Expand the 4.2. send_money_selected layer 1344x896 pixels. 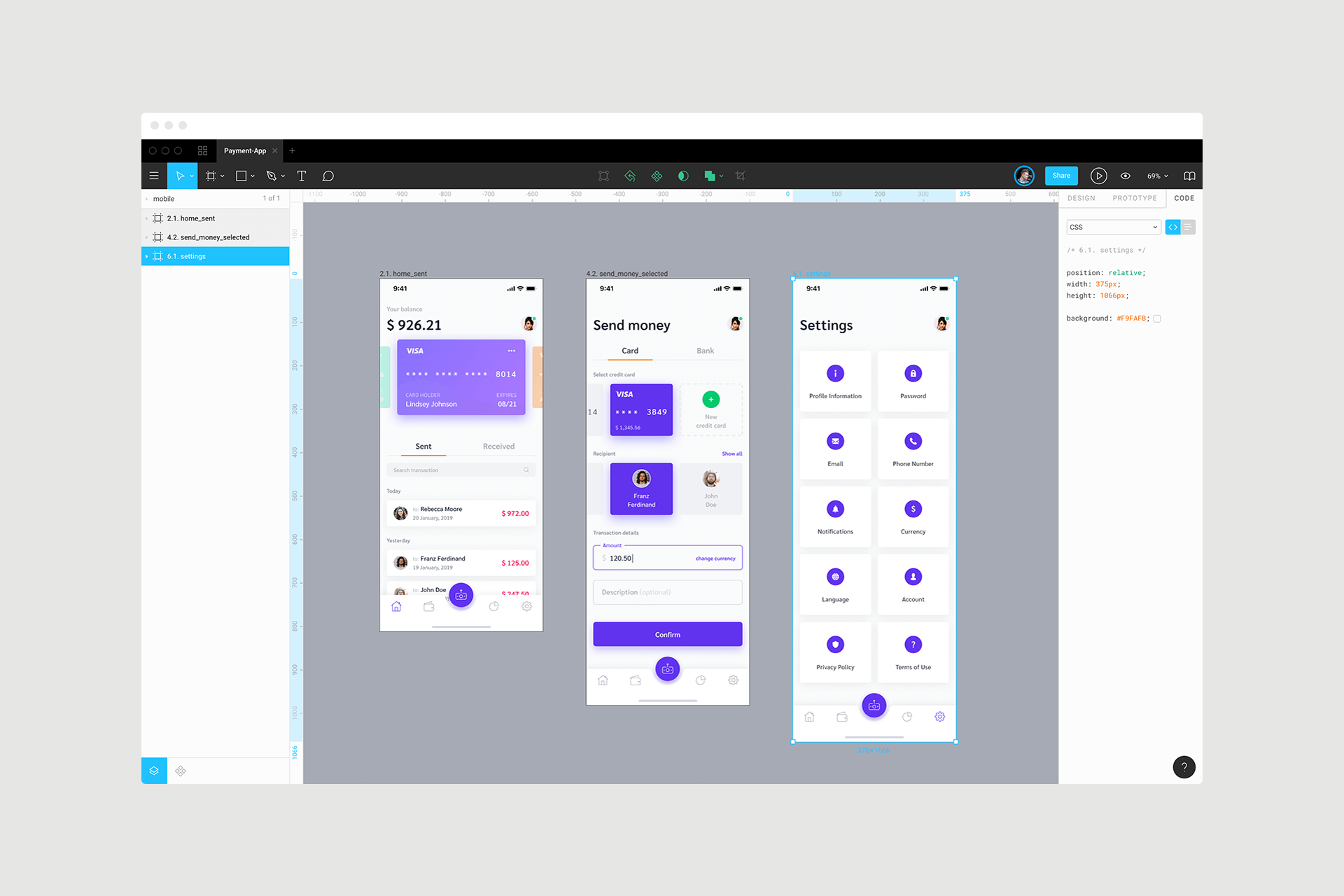151,237
